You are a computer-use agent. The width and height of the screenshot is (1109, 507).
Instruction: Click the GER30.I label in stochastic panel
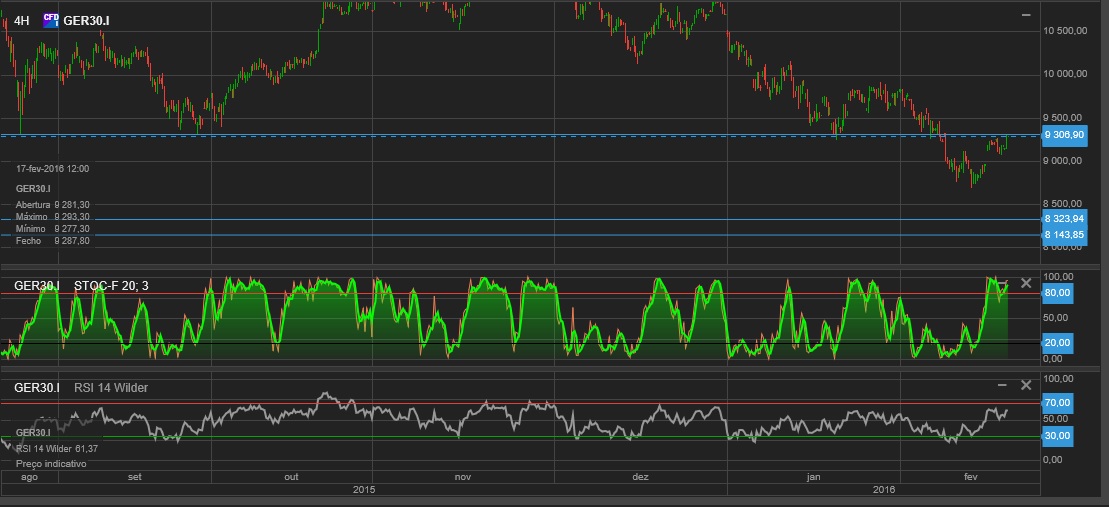(x=36, y=286)
